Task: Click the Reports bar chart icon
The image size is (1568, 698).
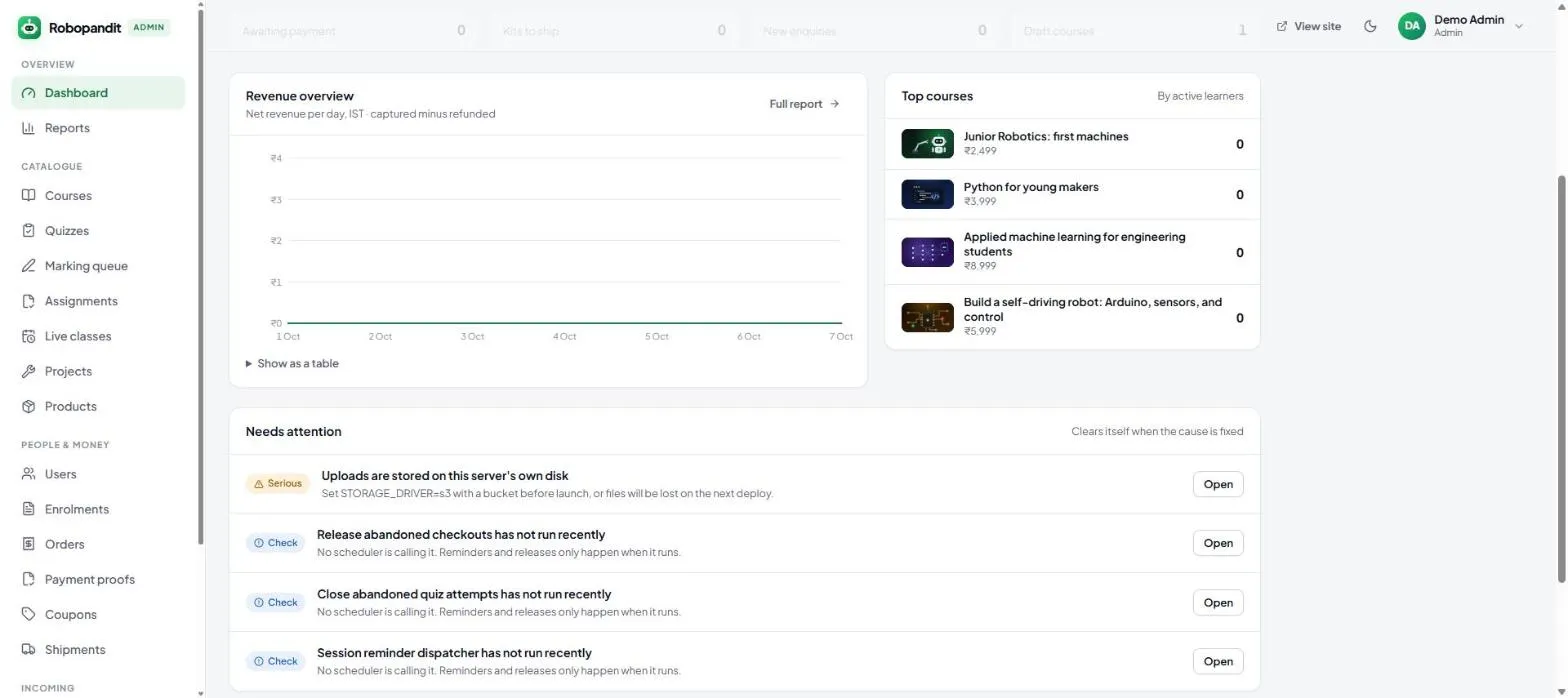Action: 28,128
